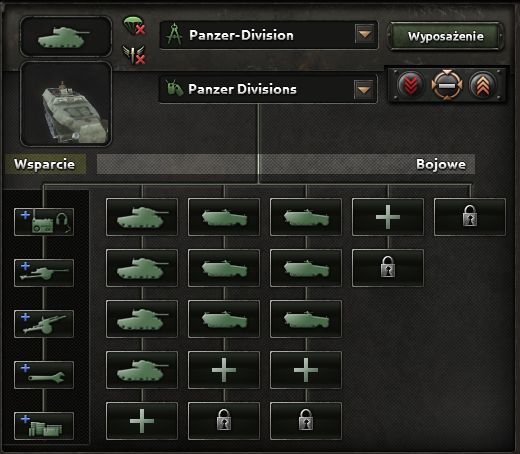Expand the Panzer Divisions names group dropdown
The image size is (520, 454).
(x=363, y=89)
